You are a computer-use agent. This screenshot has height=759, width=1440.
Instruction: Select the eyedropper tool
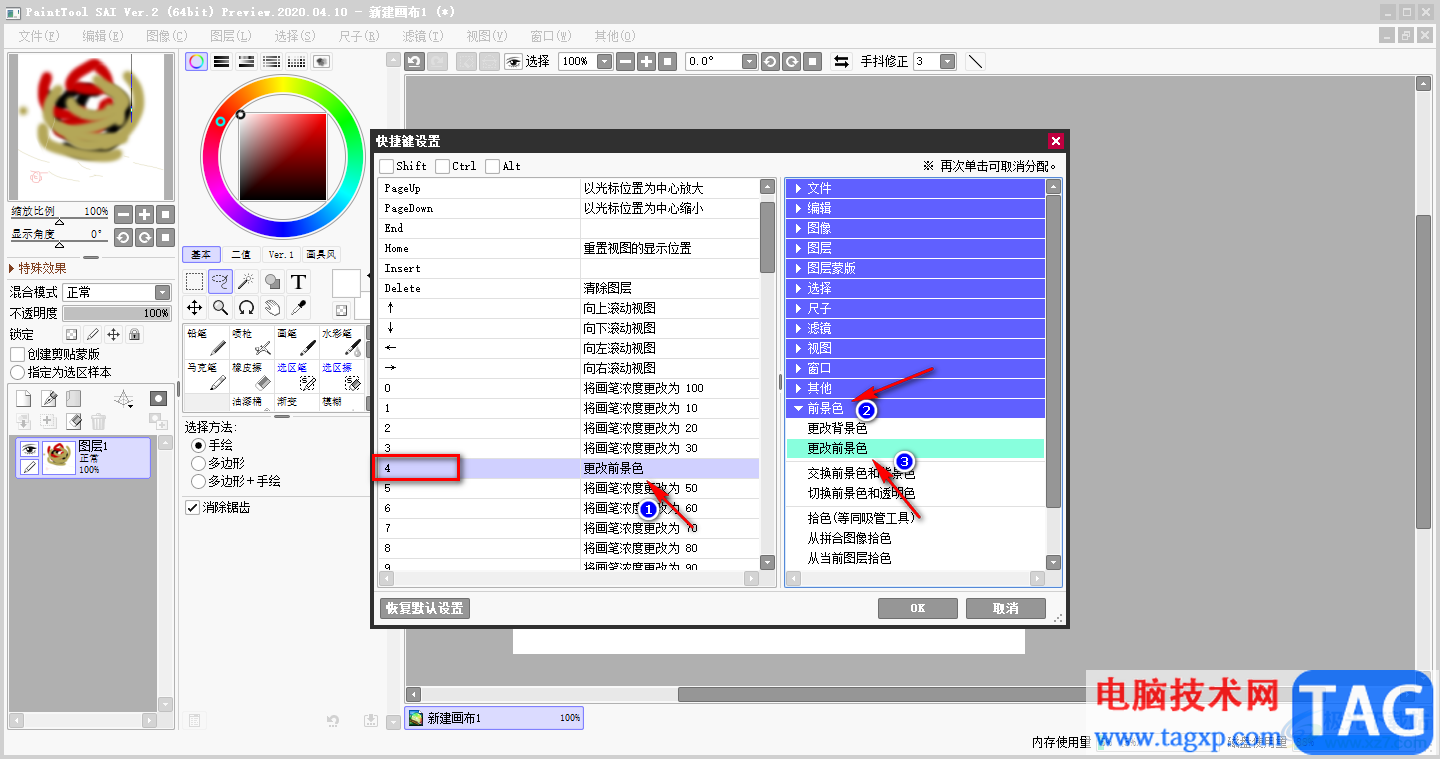[298, 308]
